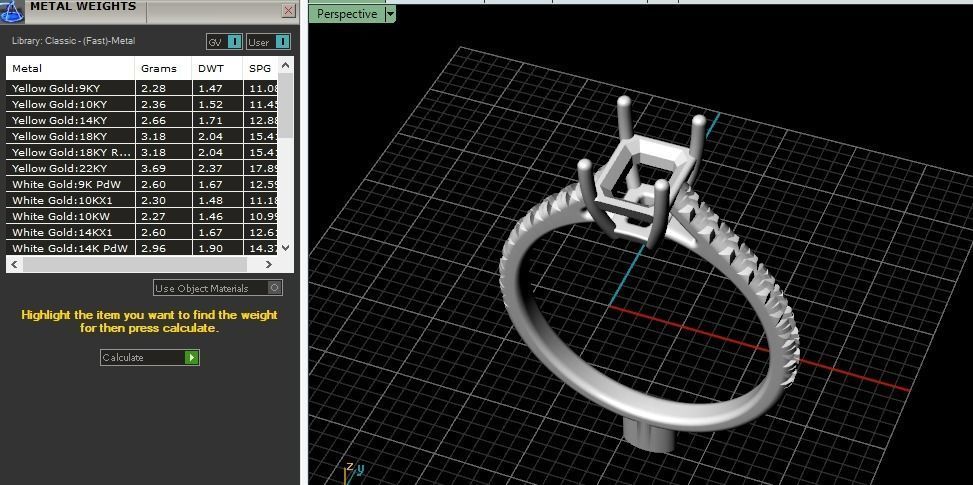Select the Yellow Gold:18KY R... row

click(142, 152)
